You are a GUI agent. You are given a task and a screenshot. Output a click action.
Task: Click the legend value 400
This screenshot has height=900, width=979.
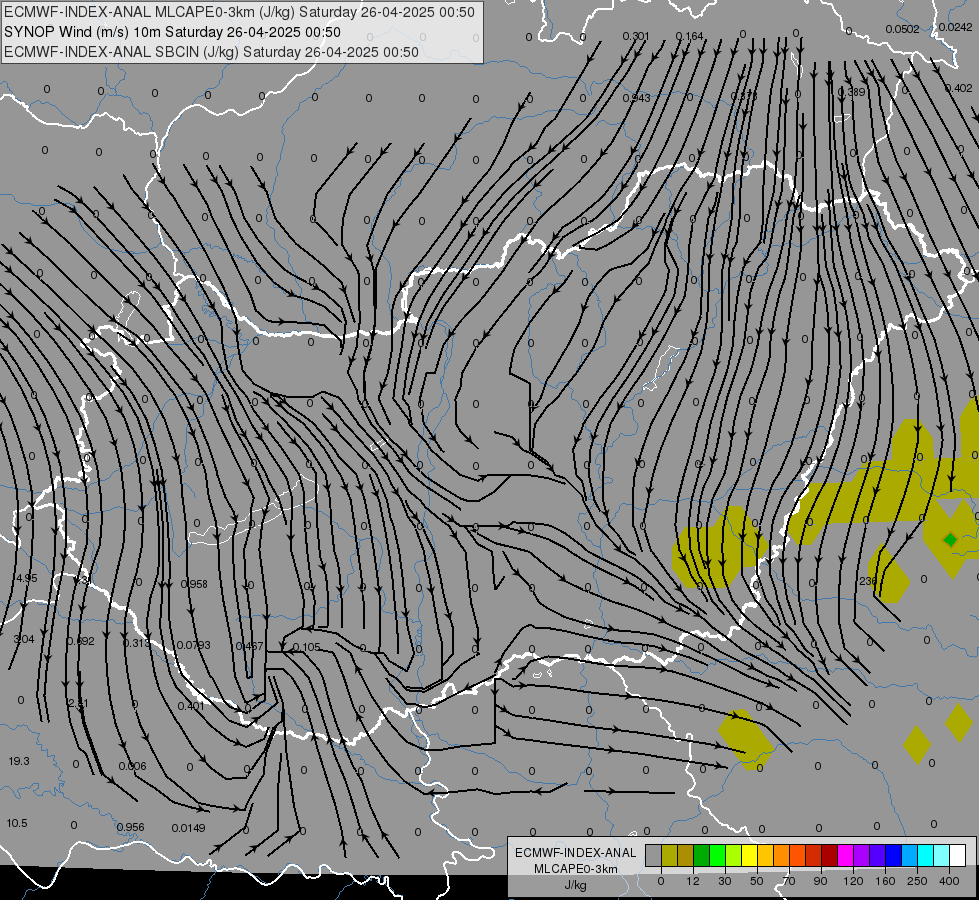coord(949,881)
